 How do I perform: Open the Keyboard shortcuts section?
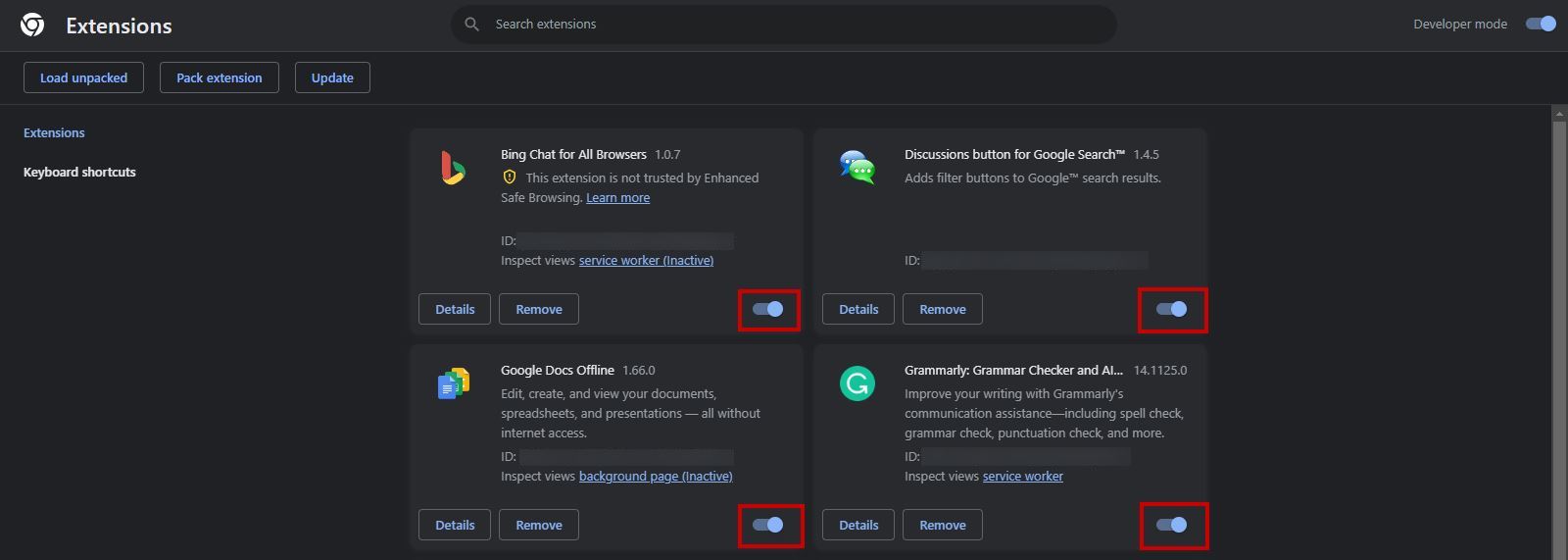coord(79,172)
